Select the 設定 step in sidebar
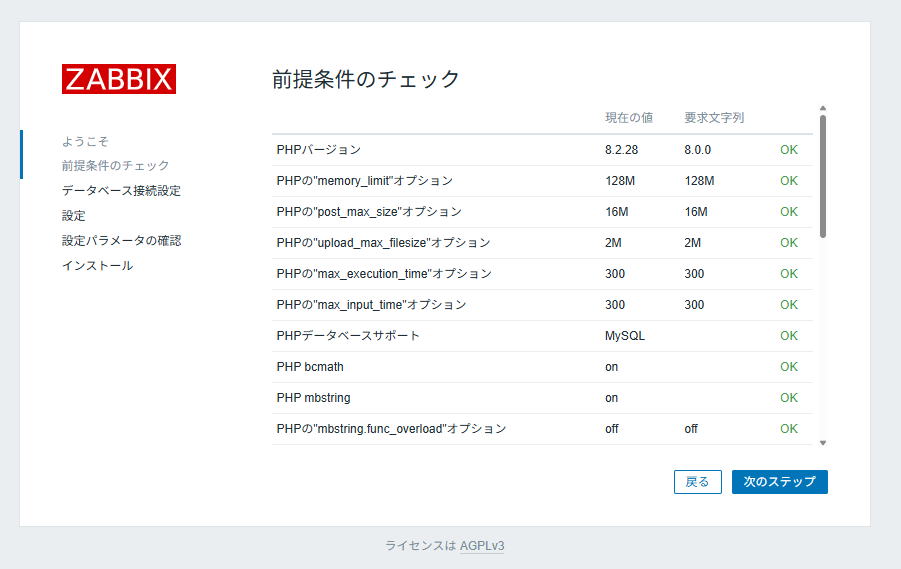 click(74, 216)
